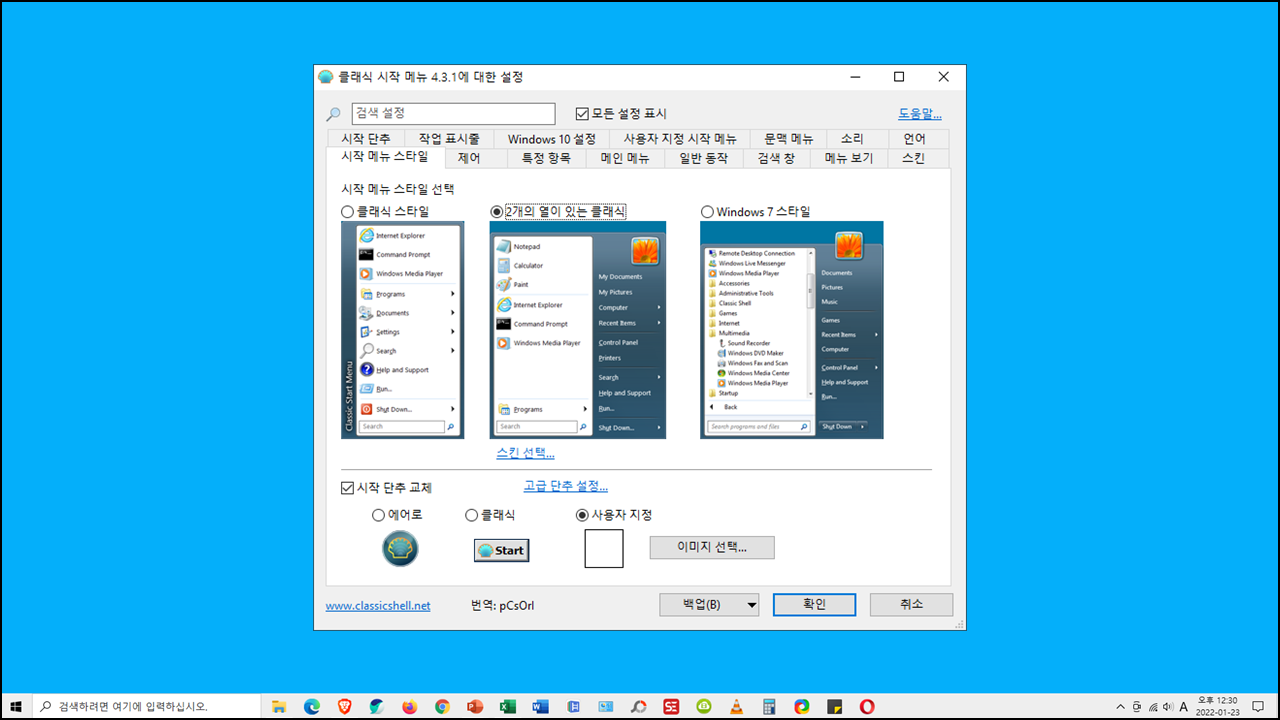Launch PowerPoint from the taskbar

pos(475,706)
